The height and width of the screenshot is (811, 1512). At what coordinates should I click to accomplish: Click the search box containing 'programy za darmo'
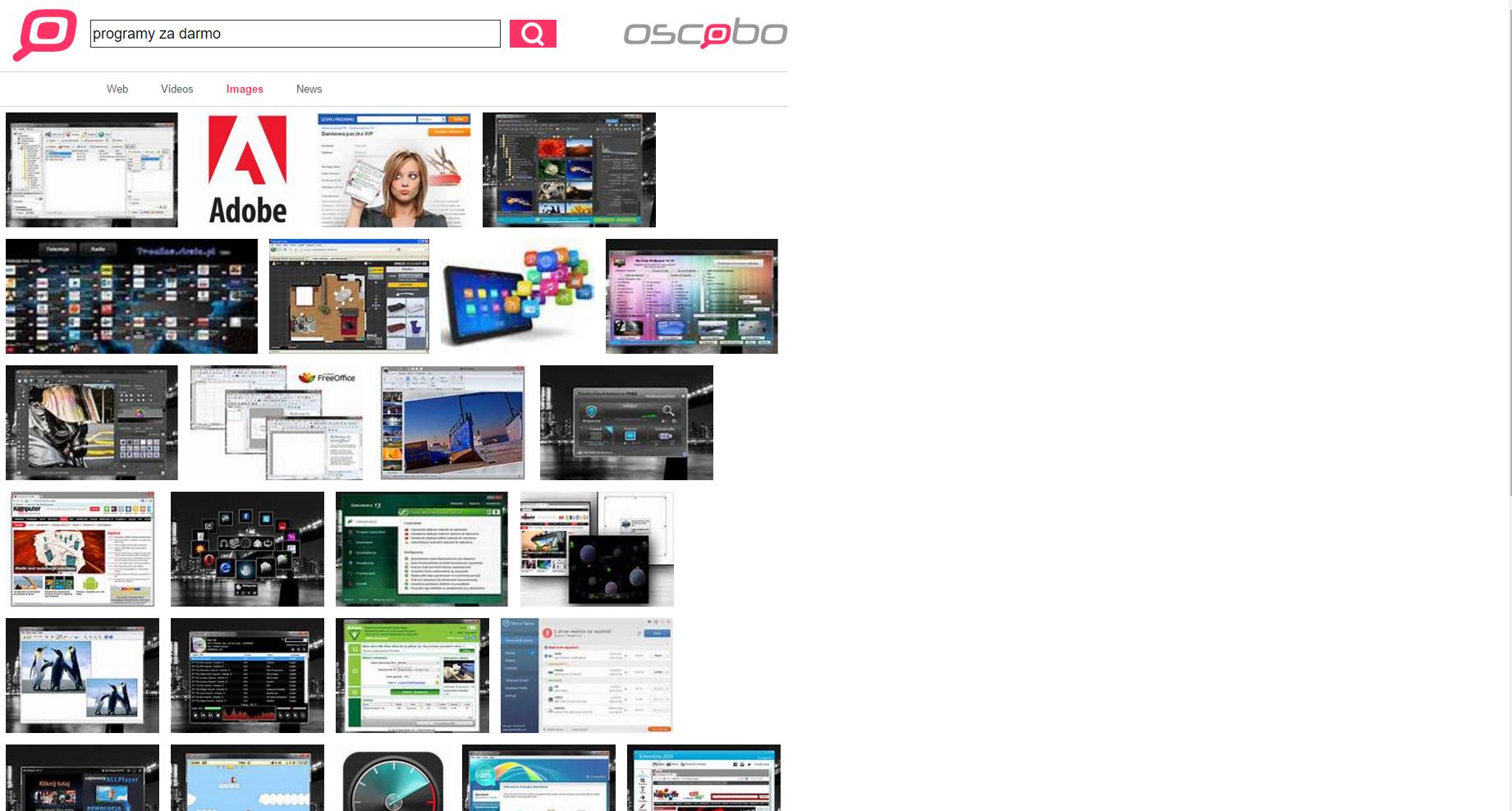click(x=295, y=34)
